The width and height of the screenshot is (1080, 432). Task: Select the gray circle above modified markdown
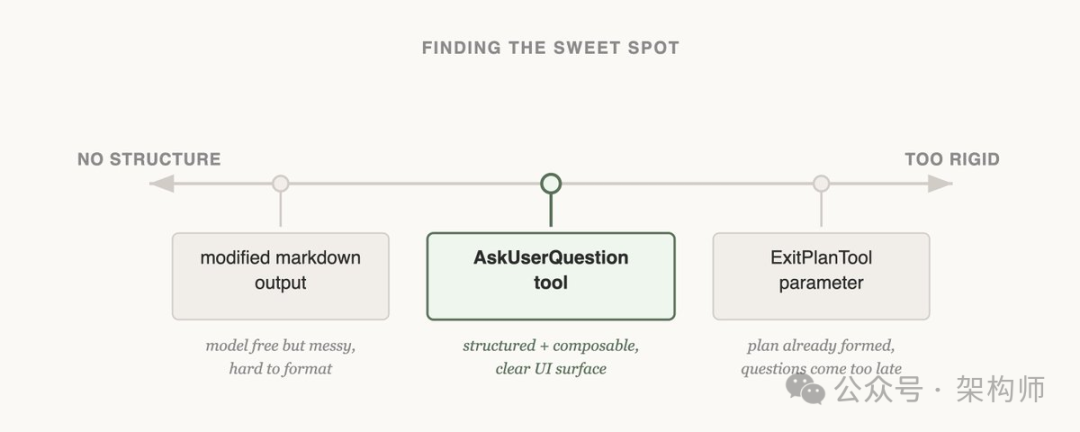[281, 184]
